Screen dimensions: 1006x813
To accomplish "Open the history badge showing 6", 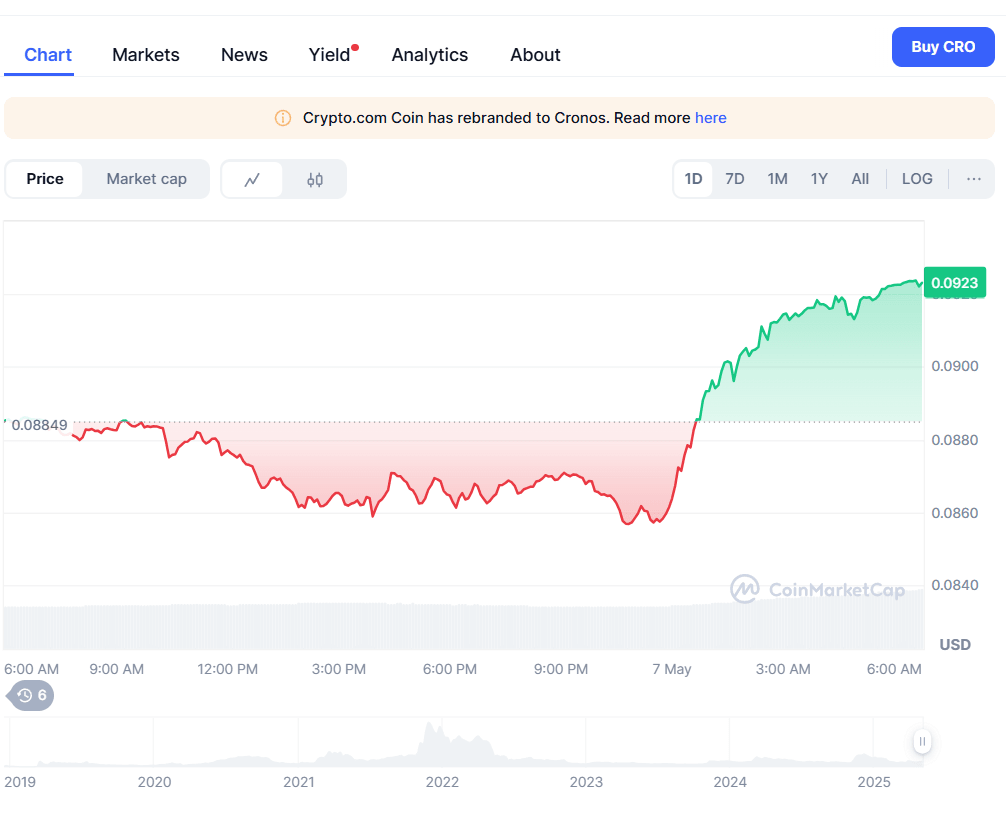I will 30,696.
